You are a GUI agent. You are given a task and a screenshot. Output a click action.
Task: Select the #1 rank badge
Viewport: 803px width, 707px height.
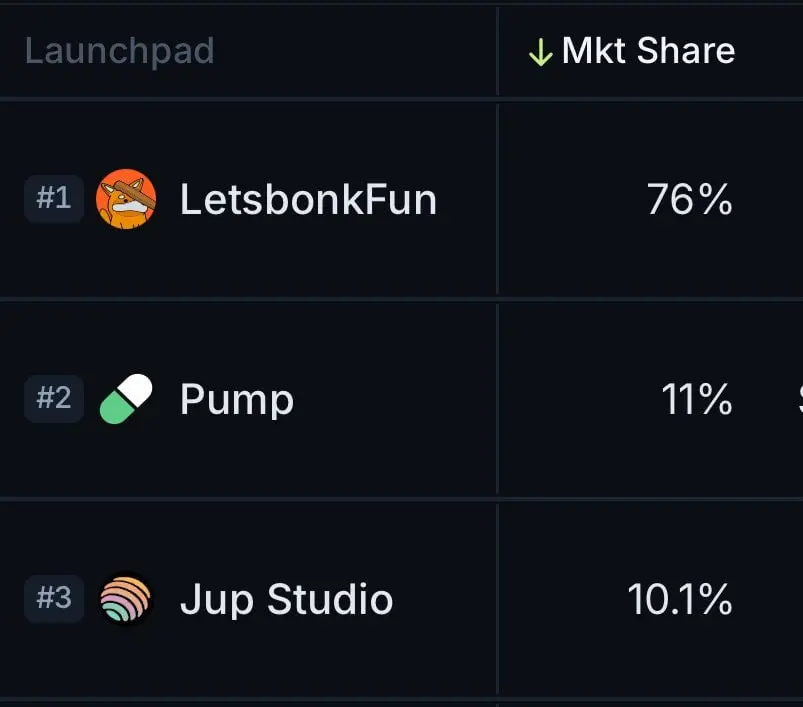(x=54, y=199)
